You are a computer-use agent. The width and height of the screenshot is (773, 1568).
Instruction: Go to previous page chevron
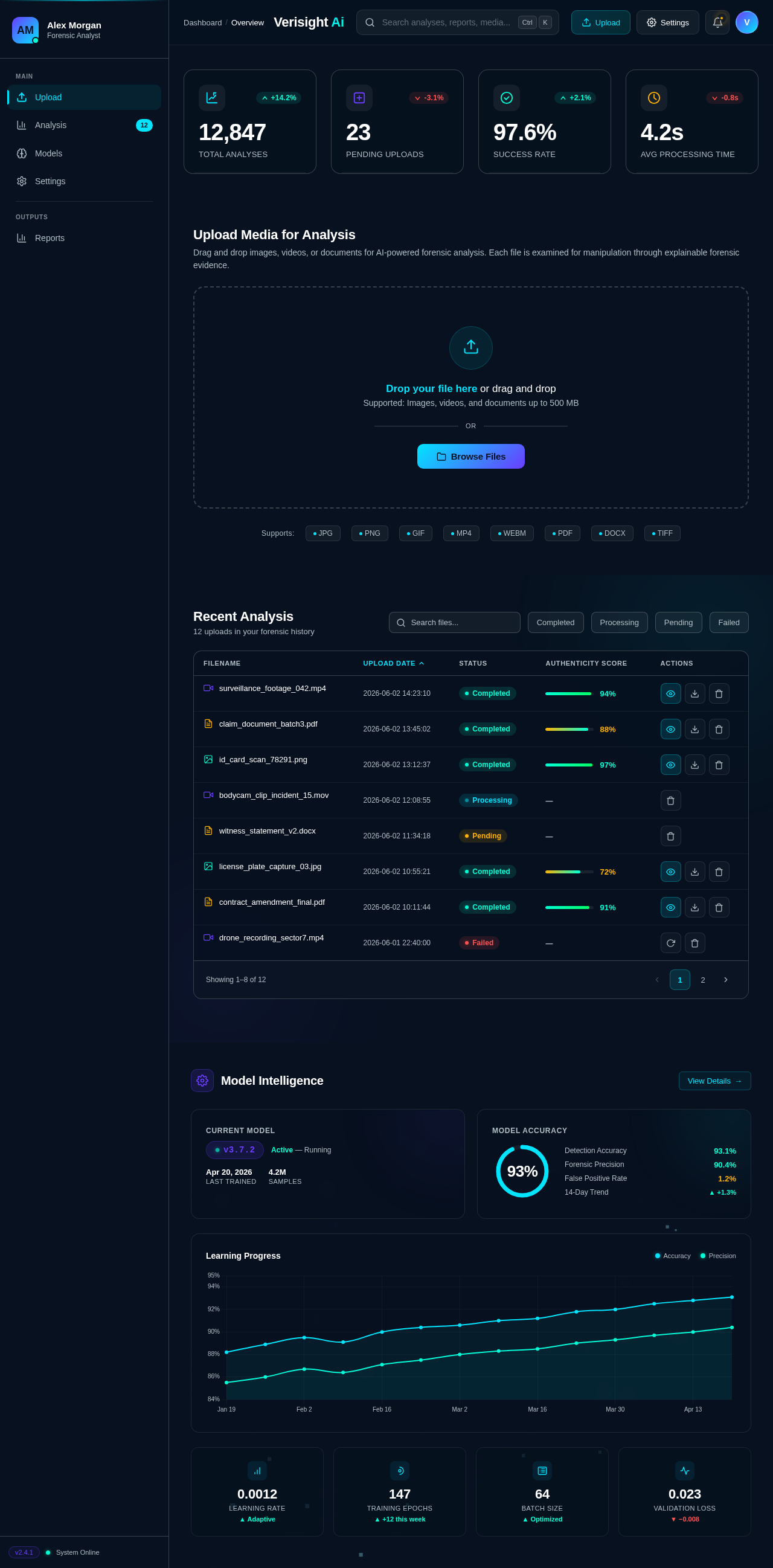pyautogui.click(x=656, y=980)
